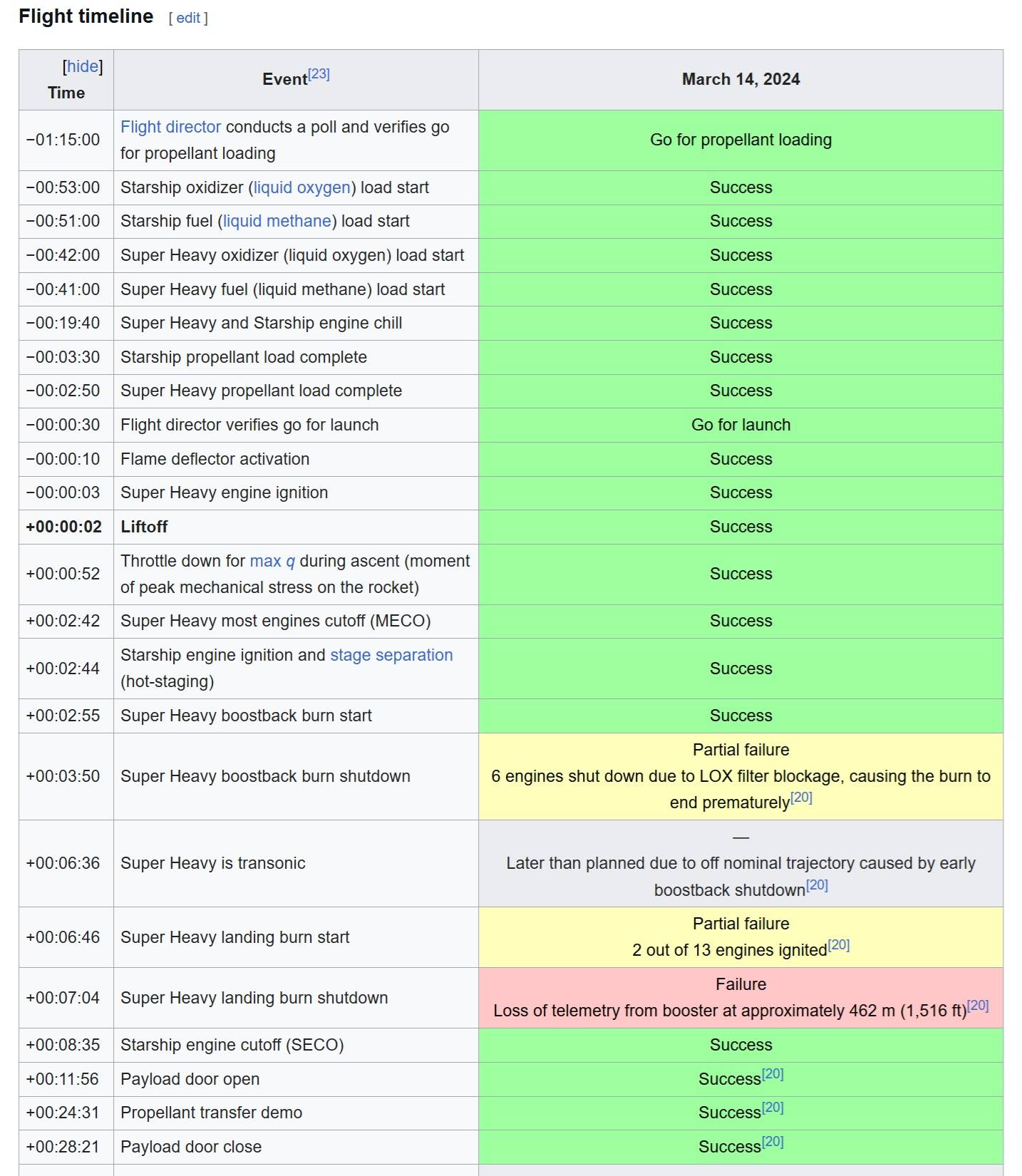Click '2 out of 13 engines ignited' text
Screen dimensions: 1022x1176
(x=730, y=950)
